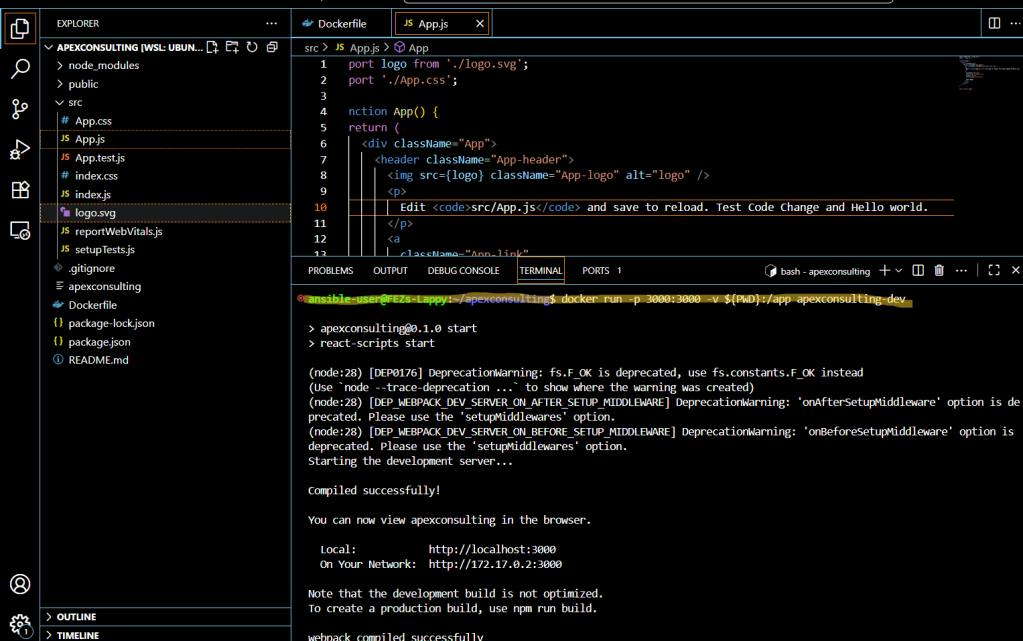
Task: Kill terminal with trash icon
Action: click(x=939, y=270)
